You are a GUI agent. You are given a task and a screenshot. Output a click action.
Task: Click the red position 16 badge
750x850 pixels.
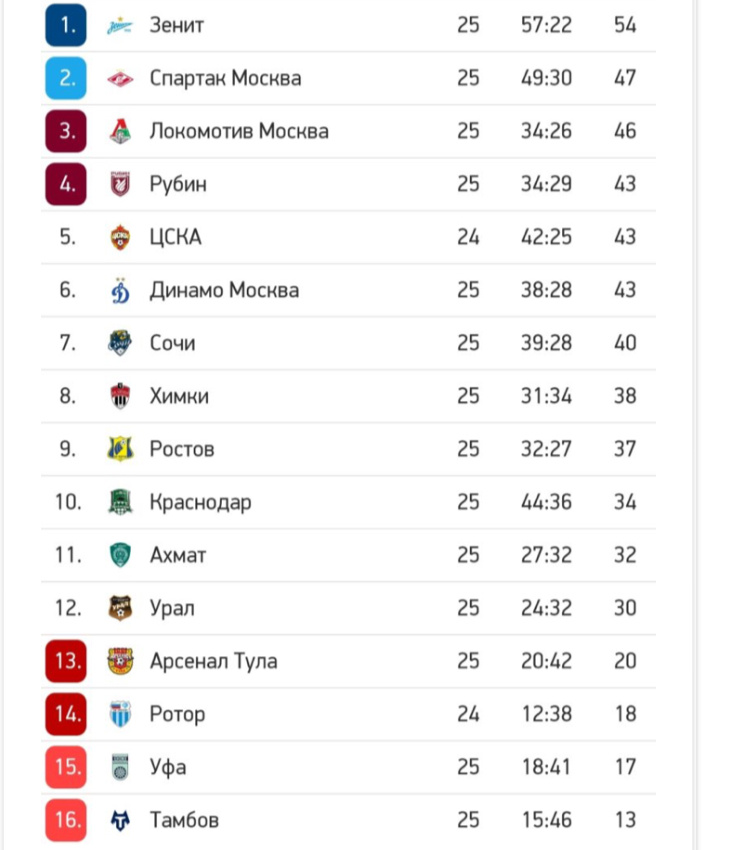pyautogui.click(x=66, y=820)
